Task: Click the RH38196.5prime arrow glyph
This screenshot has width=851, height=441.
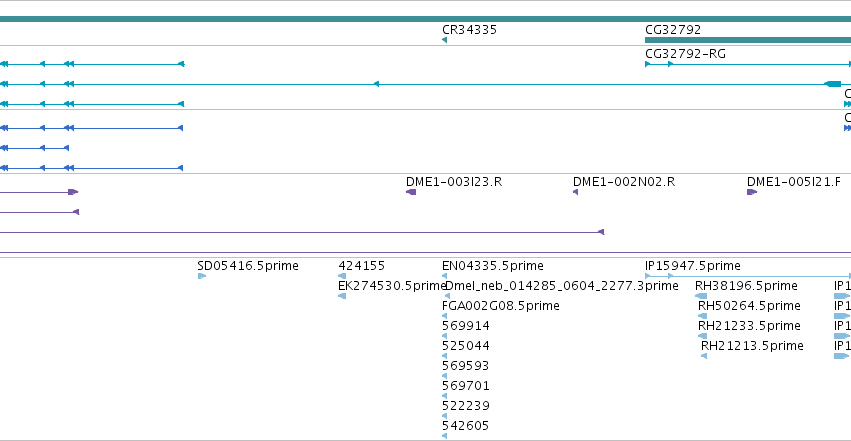Action: coord(701,296)
